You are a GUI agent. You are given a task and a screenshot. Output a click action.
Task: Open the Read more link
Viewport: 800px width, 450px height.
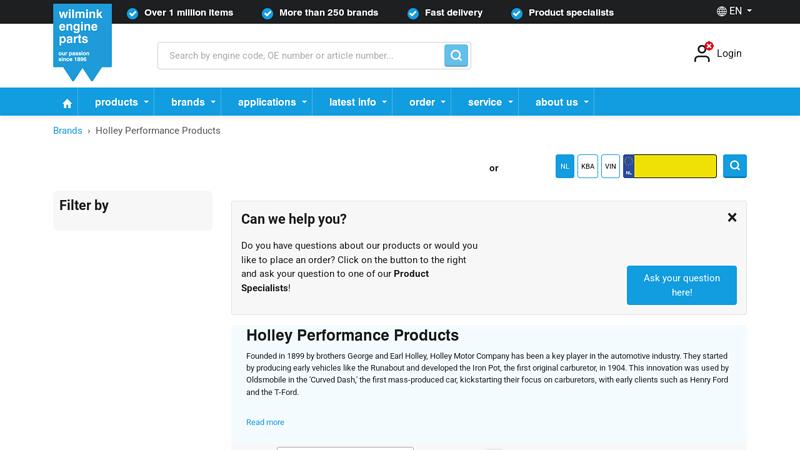point(265,422)
